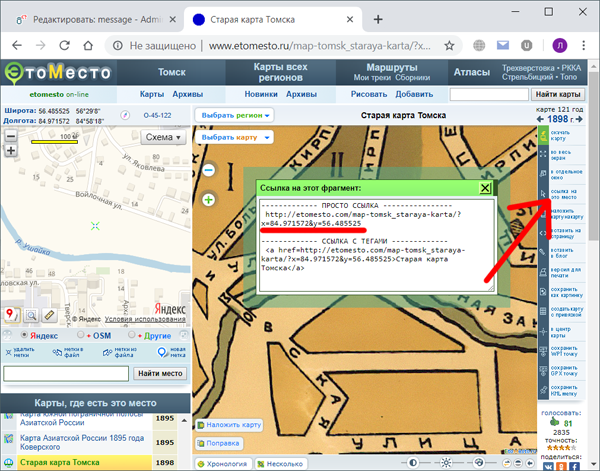Save GPX point icon
Image resolution: width=600 pixels, height=471 pixels.
tap(543, 370)
